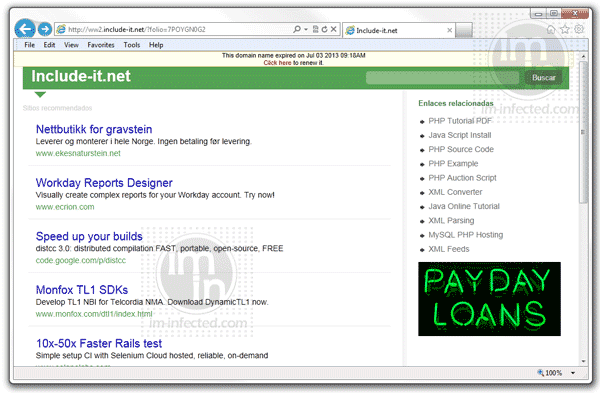Click the search magnifier in address bar
This screenshot has width=600, height=393.
click(x=297, y=29)
